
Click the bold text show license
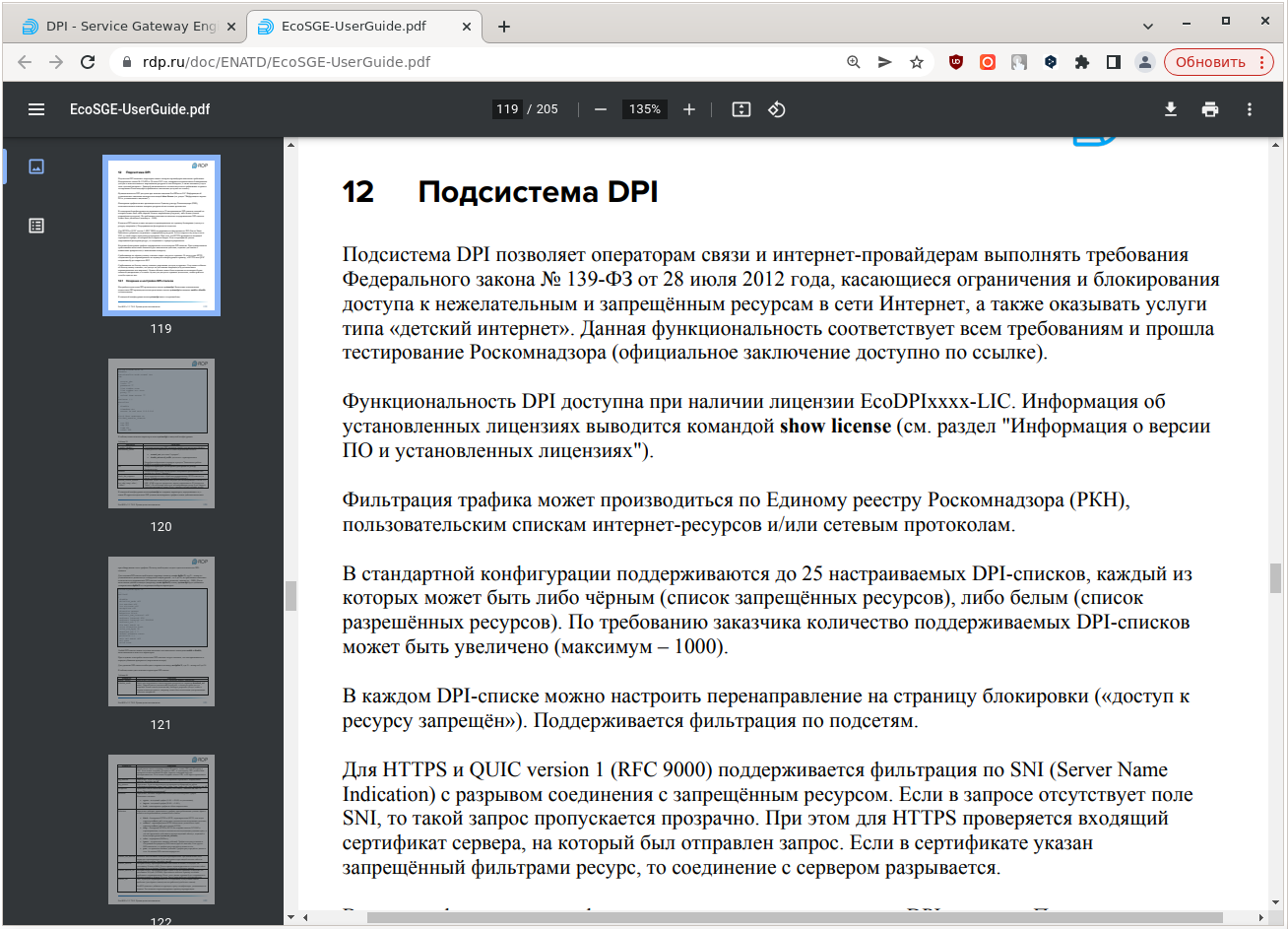(835, 427)
